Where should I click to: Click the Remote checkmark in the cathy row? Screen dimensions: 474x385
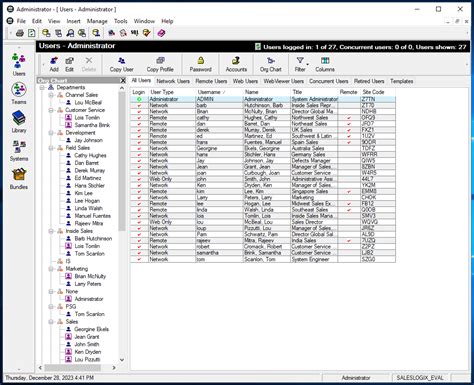click(x=349, y=118)
